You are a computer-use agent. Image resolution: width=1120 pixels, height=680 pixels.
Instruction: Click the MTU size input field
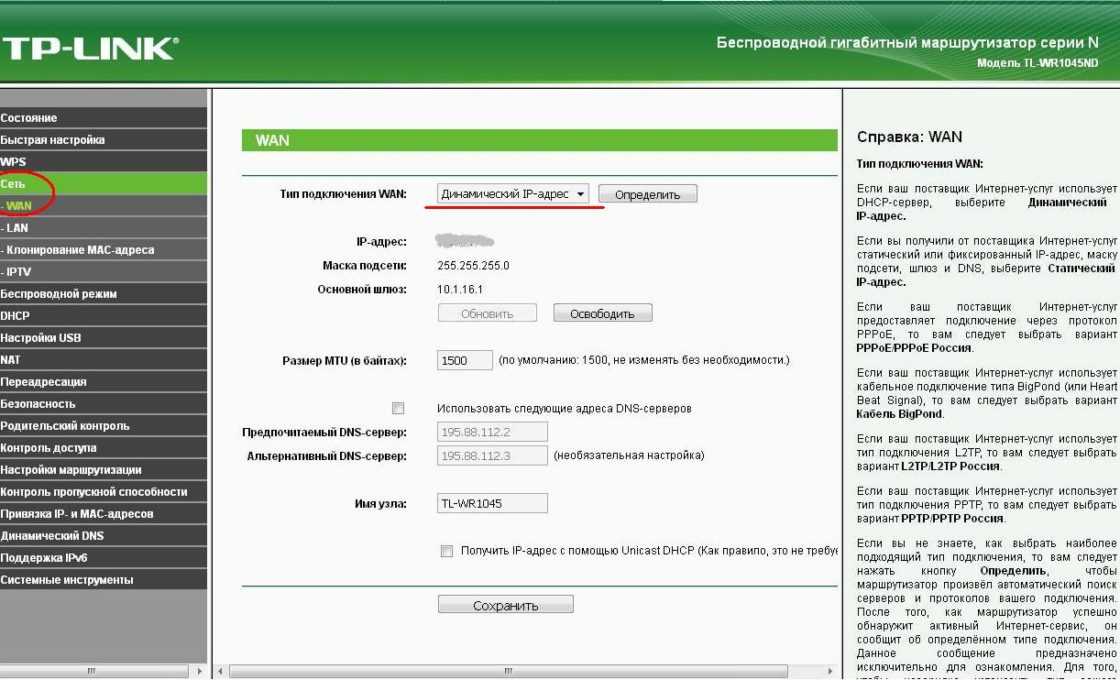click(x=465, y=360)
